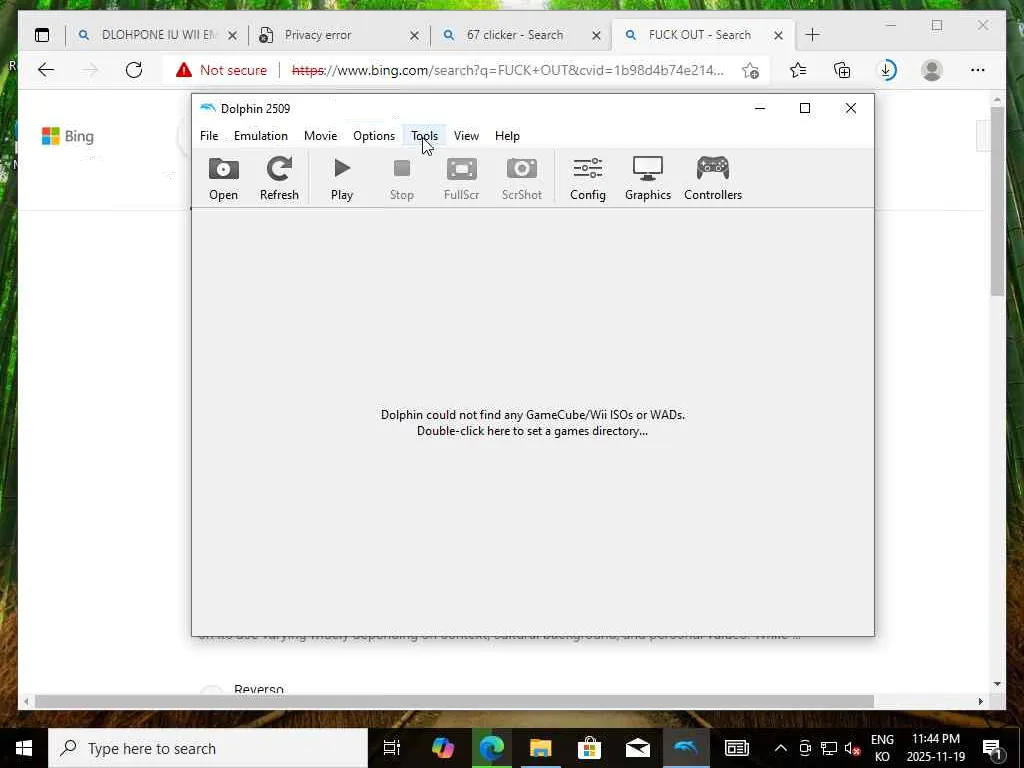This screenshot has height=768, width=1024.
Task: Click the browser horizontal scrollbar
Action: coord(455,701)
